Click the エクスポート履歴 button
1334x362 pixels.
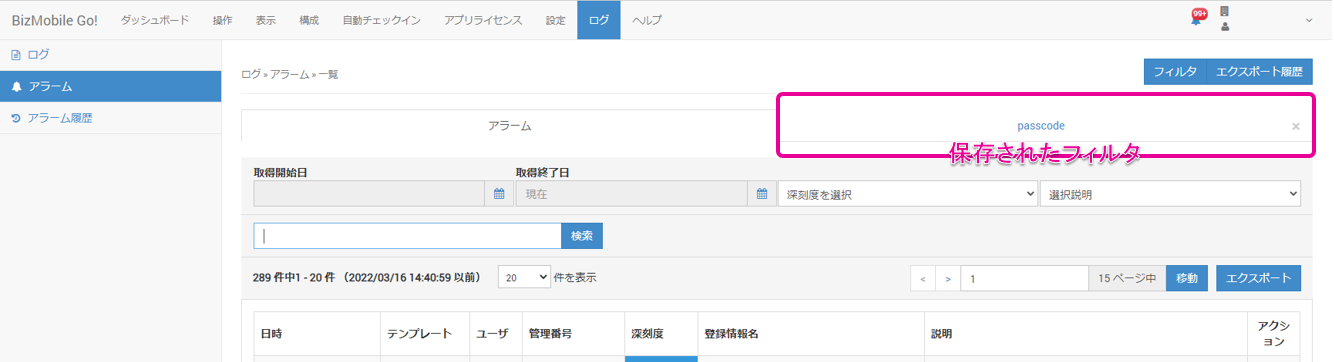[x=1259, y=71]
